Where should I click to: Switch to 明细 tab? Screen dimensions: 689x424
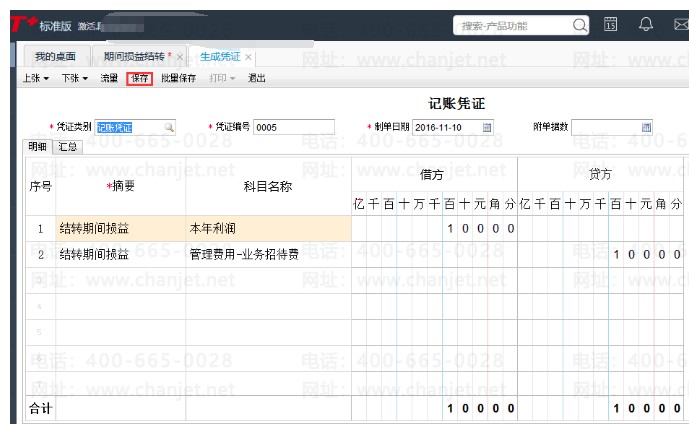pyautogui.click(x=37, y=147)
